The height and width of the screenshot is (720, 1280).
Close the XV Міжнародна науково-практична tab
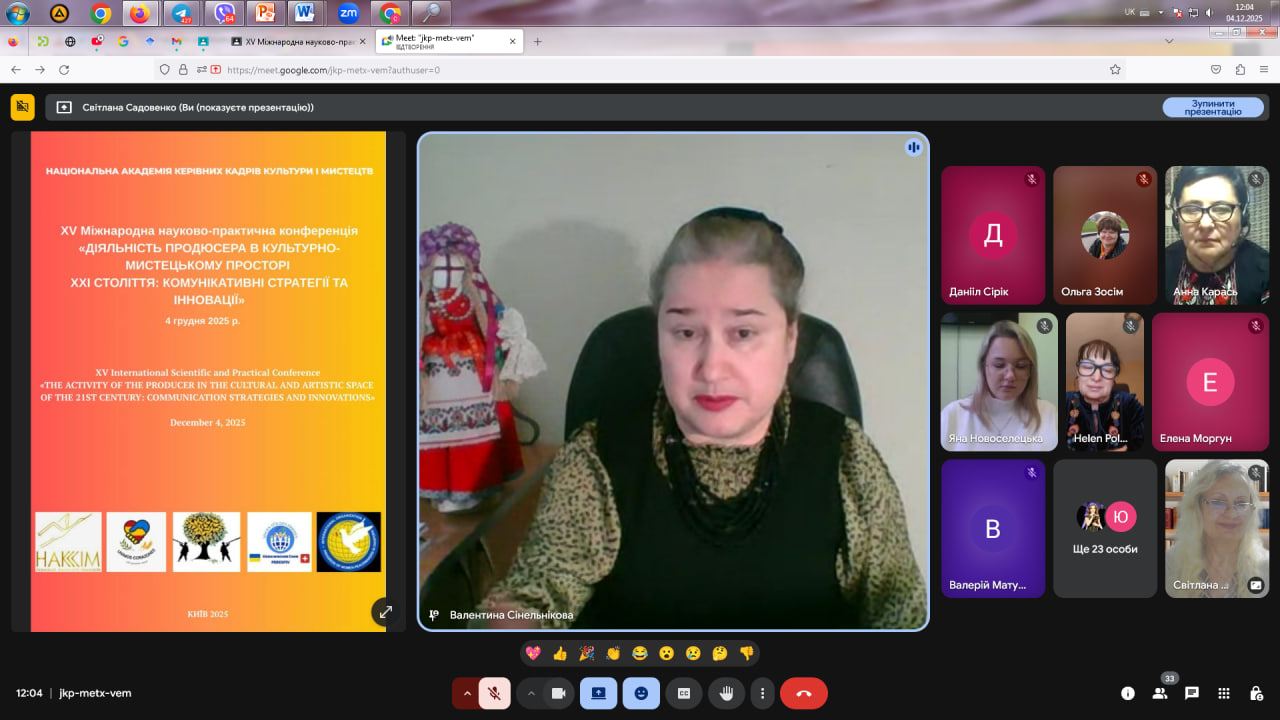tap(362, 42)
